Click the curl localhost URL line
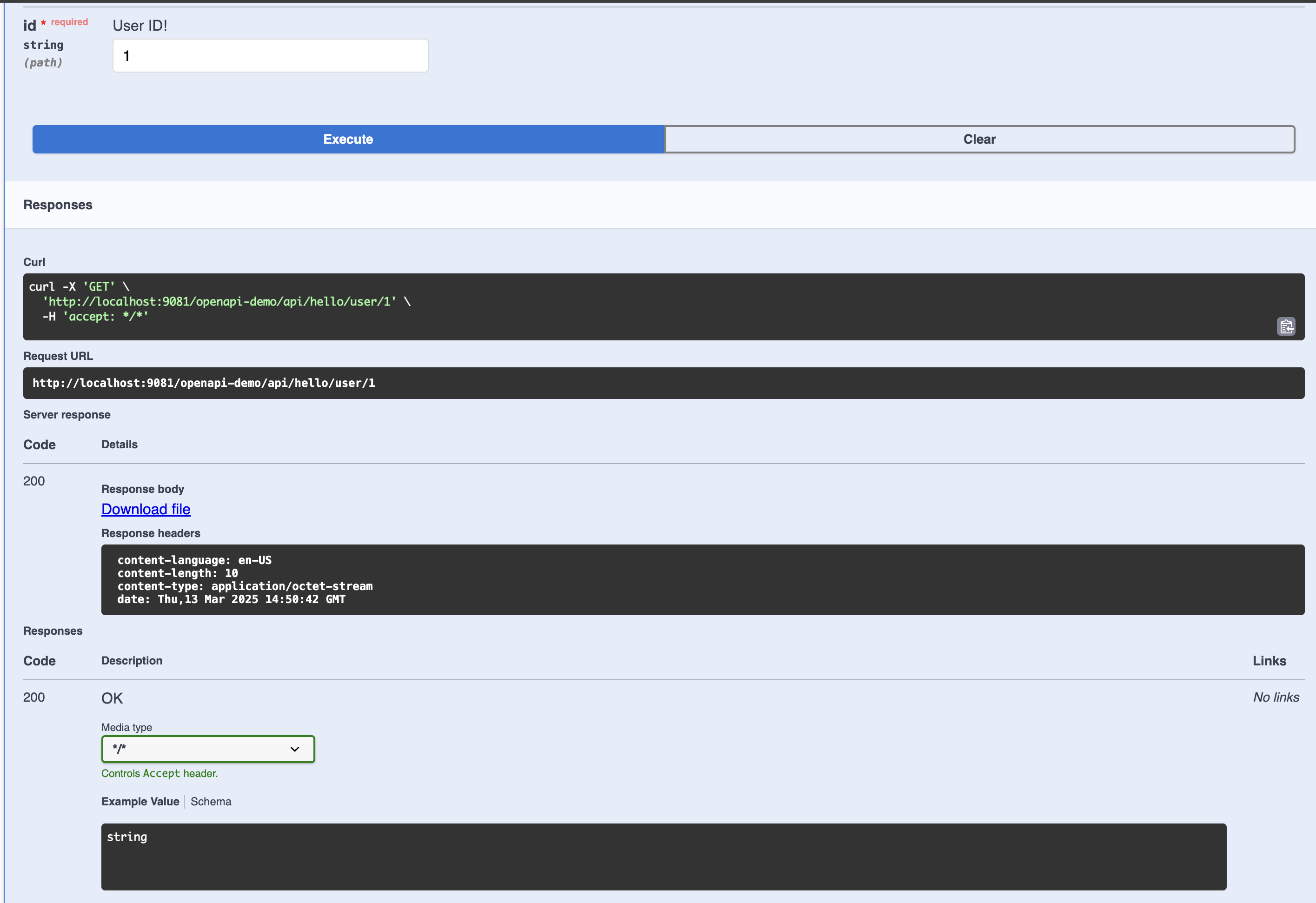 coord(219,302)
